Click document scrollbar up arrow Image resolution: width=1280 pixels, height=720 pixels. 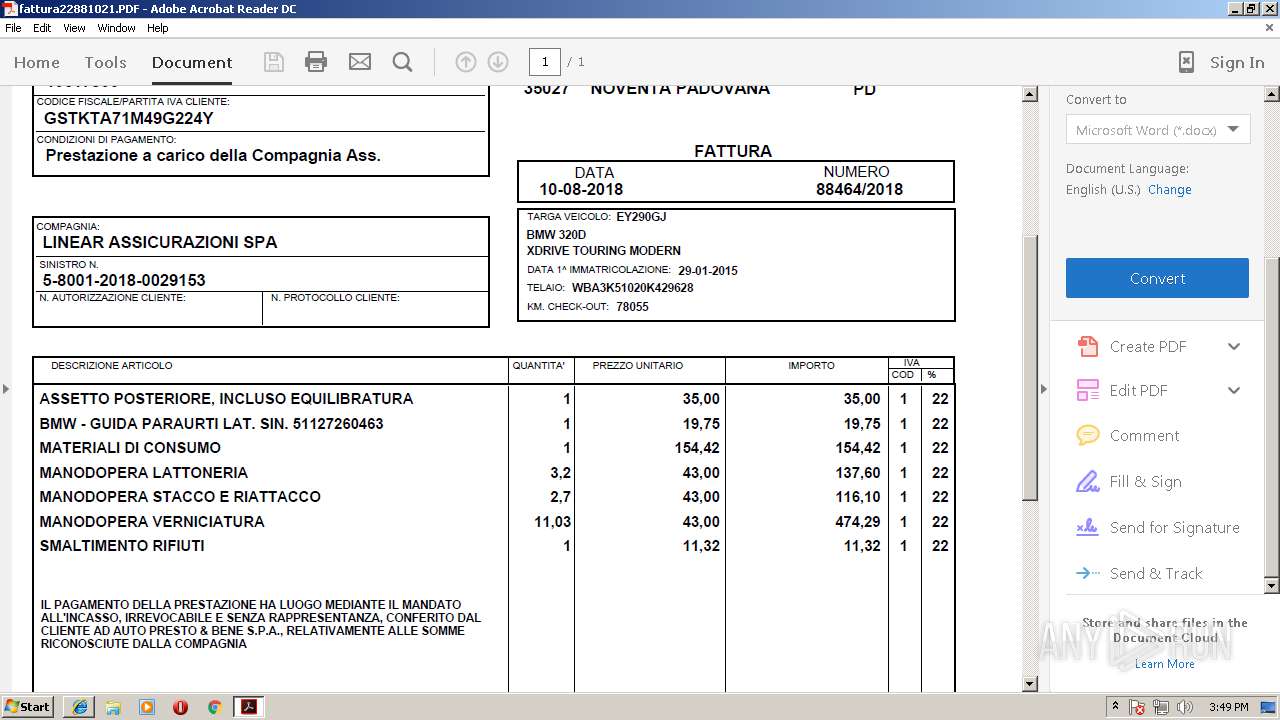point(1030,95)
